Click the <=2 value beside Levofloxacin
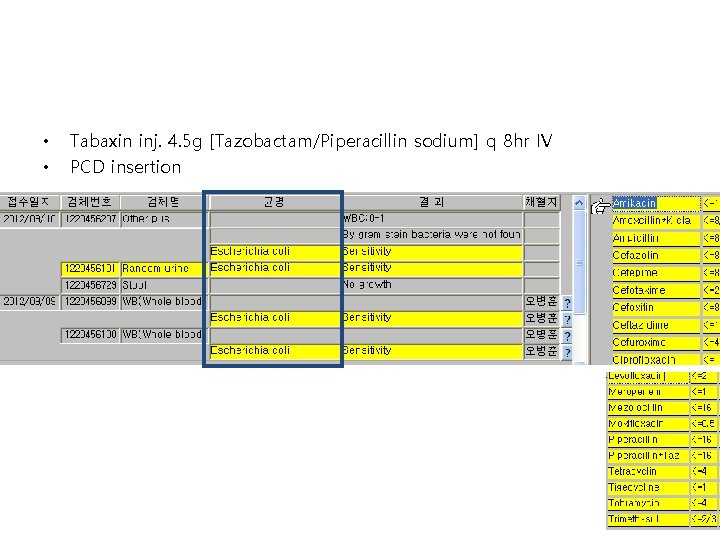 [x=704, y=376]
